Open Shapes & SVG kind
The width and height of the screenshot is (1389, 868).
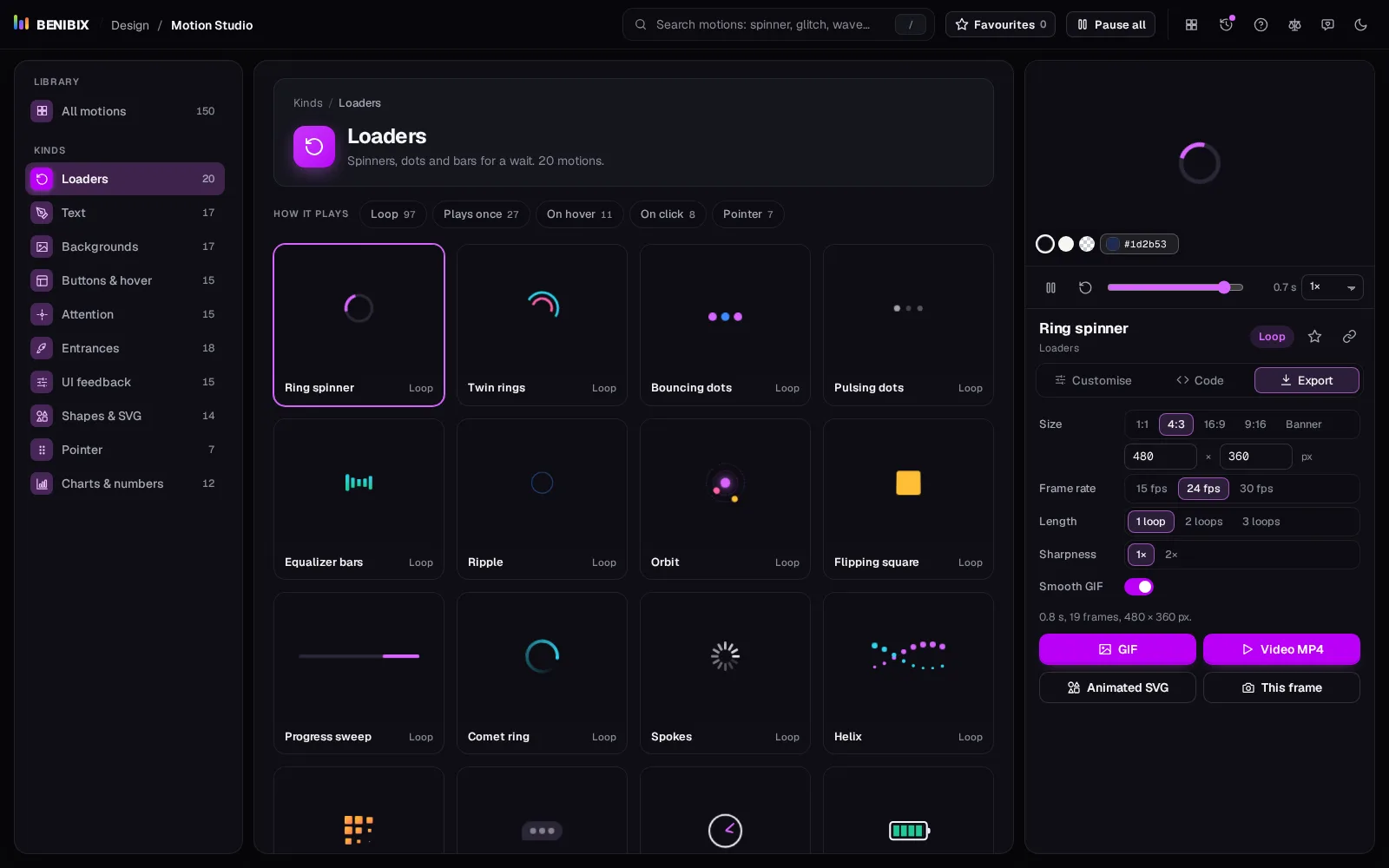[x=125, y=416]
